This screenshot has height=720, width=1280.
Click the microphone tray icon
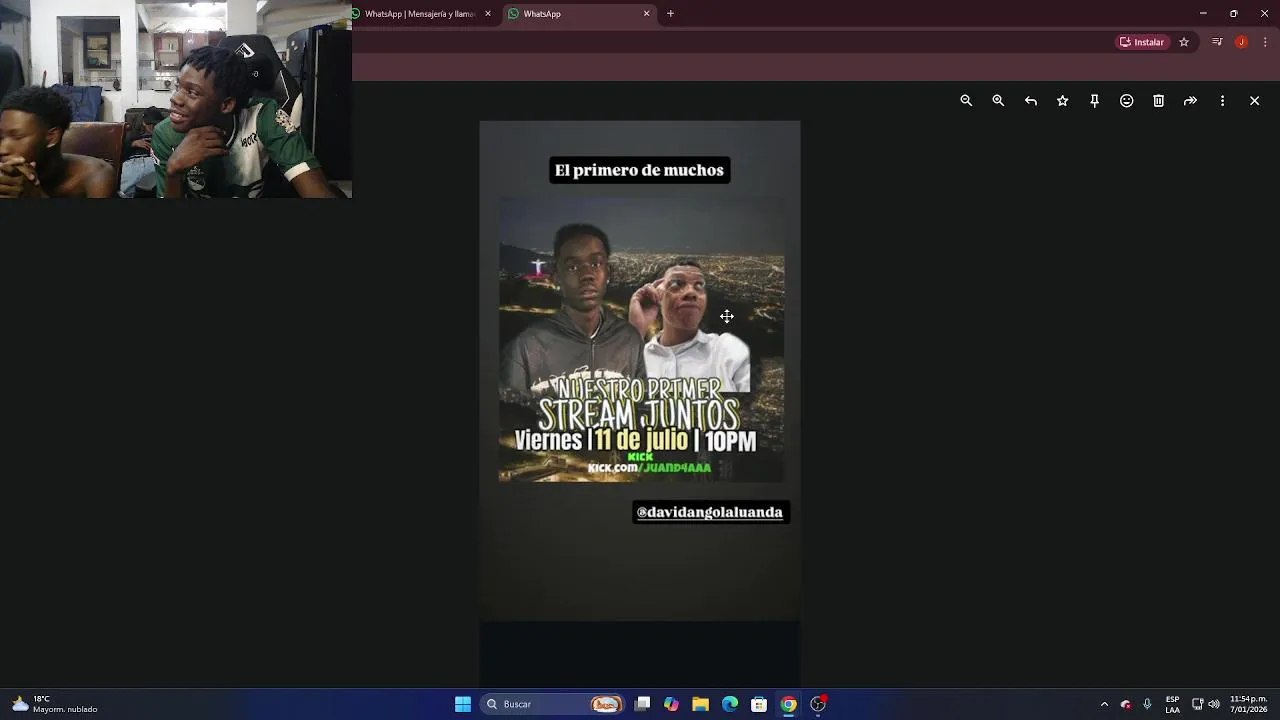pyautogui.click(x=1147, y=704)
